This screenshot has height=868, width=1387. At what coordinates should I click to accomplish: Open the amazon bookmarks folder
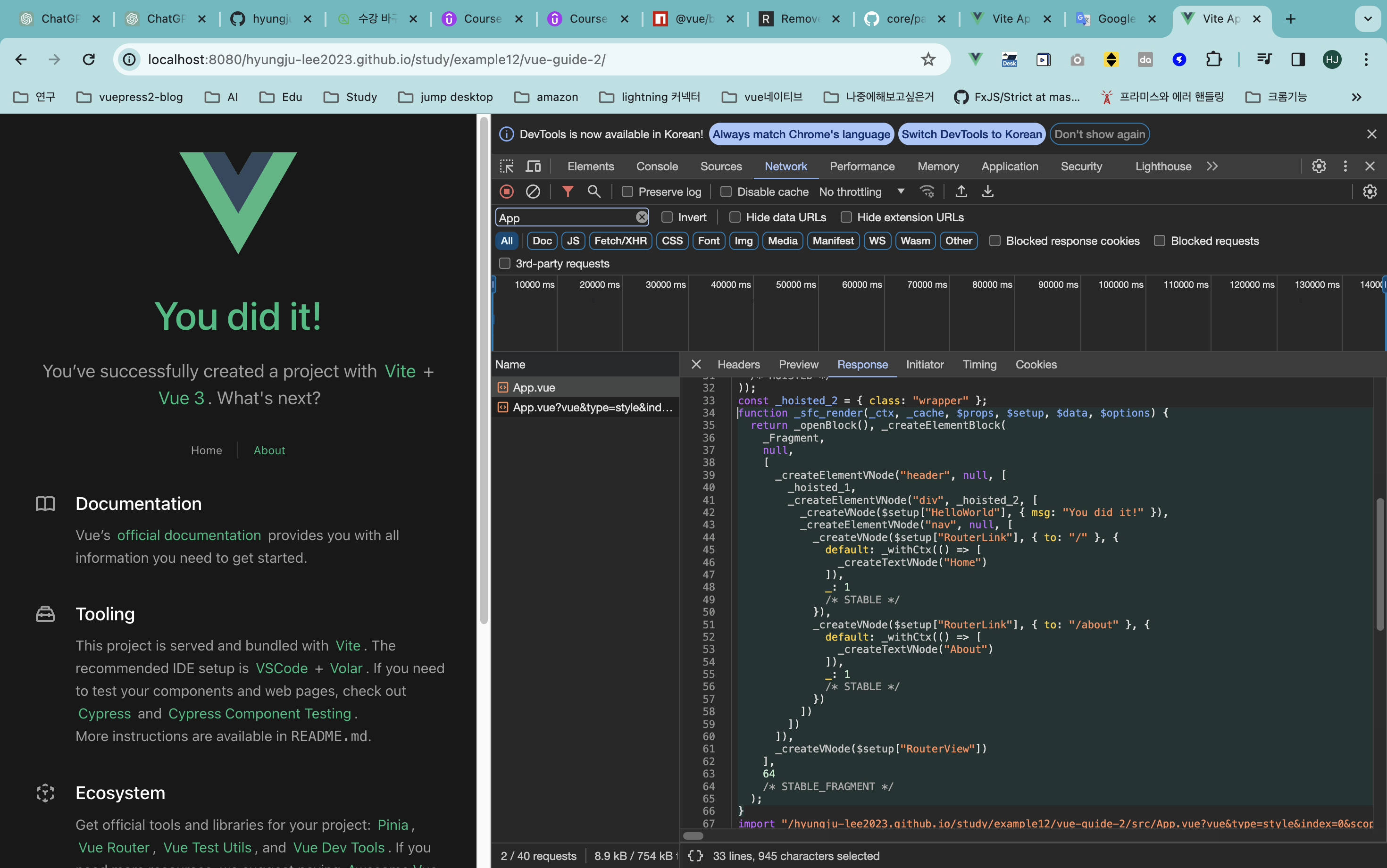tap(546, 97)
